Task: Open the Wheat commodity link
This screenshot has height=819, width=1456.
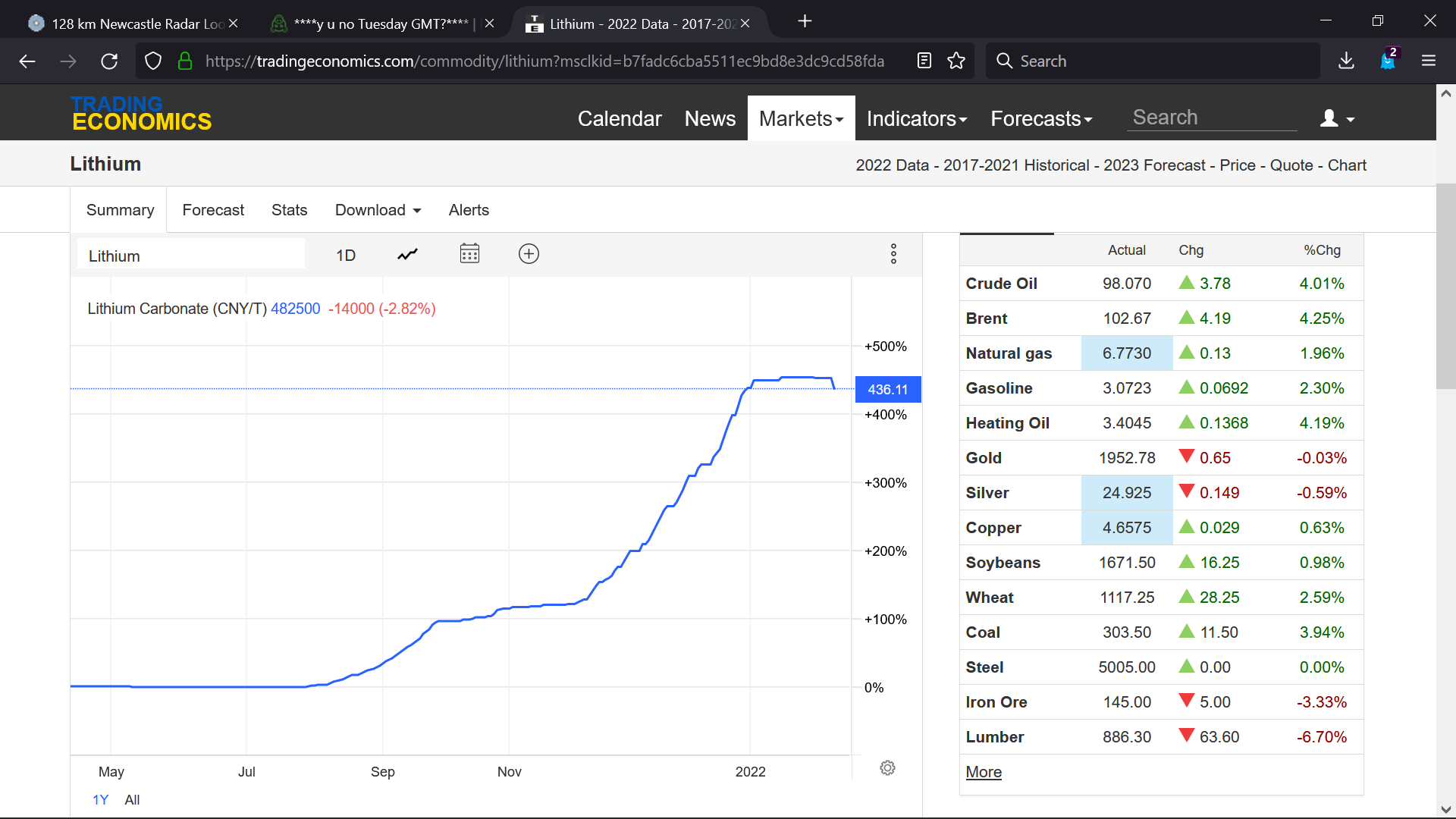Action: [x=990, y=598]
